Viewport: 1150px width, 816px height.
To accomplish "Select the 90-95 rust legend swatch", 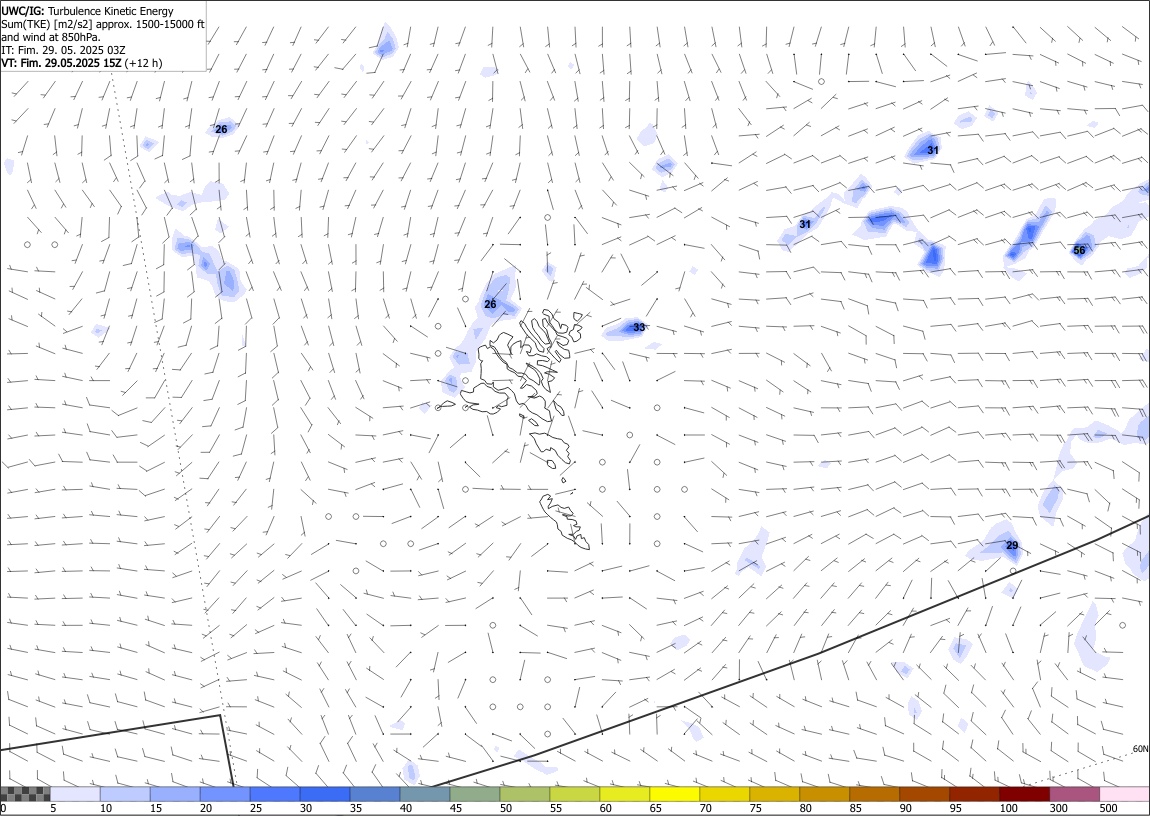I will click(925, 794).
